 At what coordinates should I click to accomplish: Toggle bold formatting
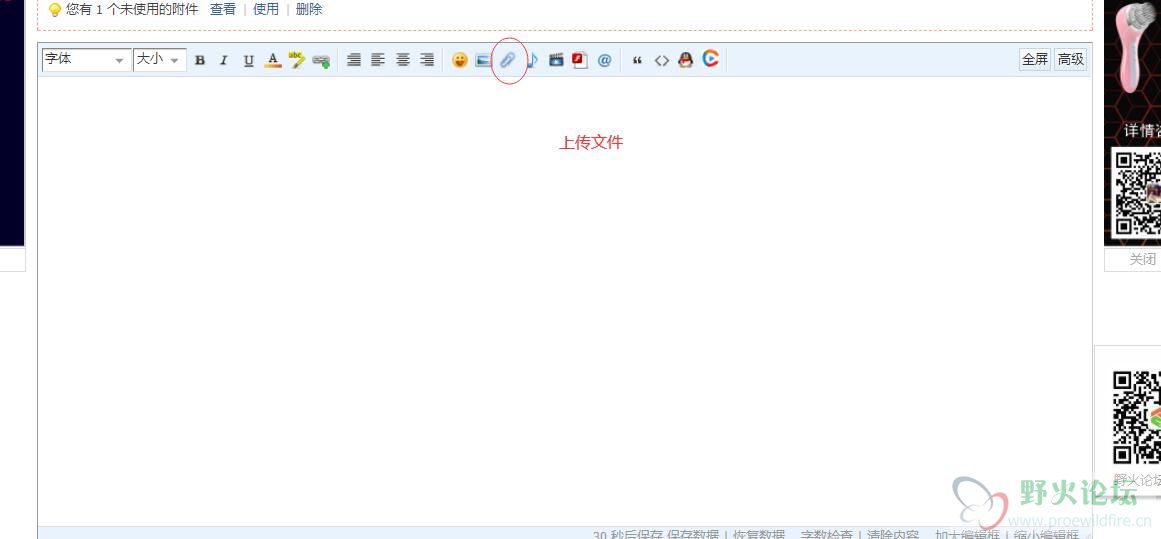click(x=200, y=61)
